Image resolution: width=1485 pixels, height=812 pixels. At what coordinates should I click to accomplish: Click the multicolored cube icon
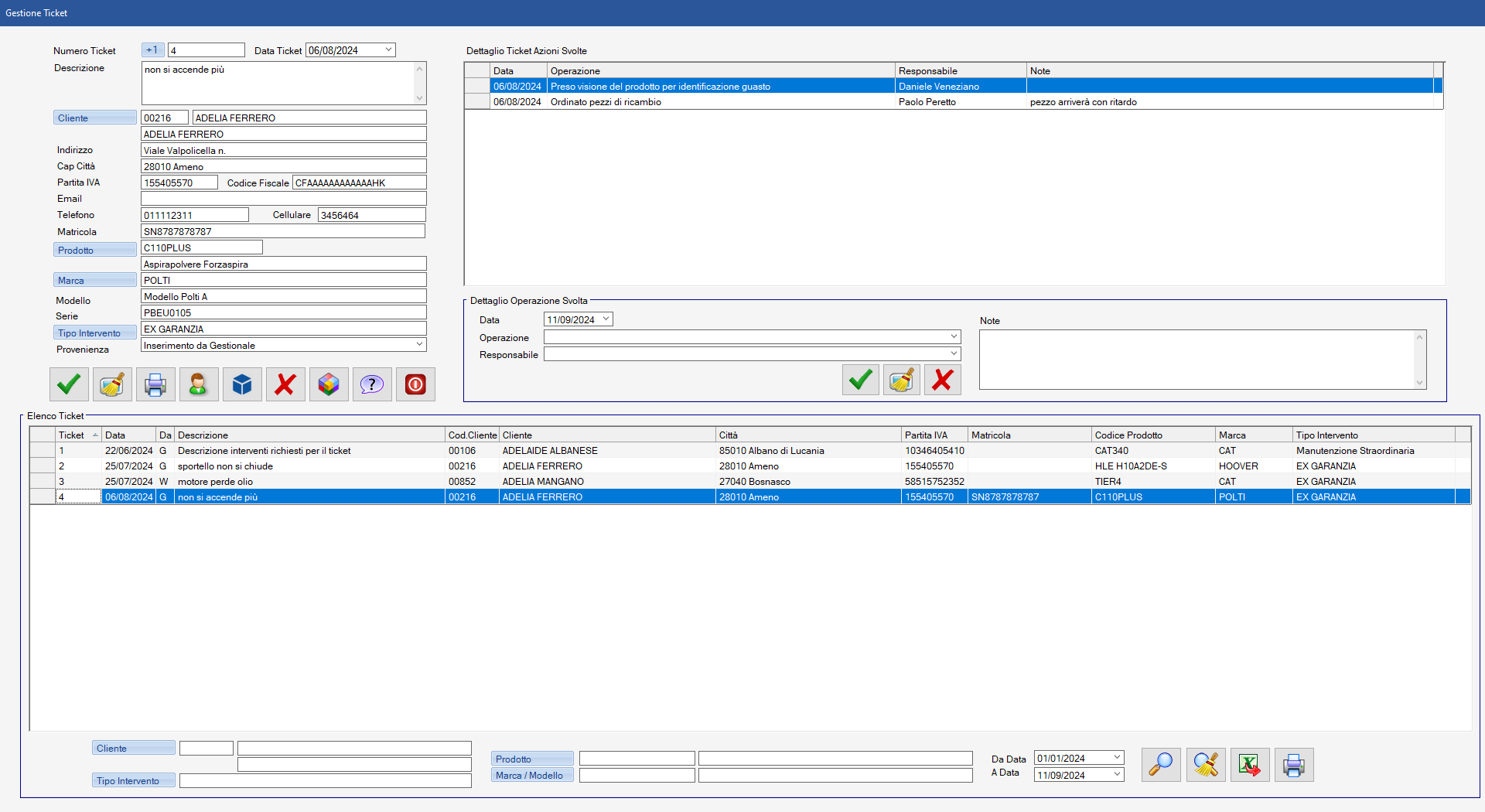[329, 384]
